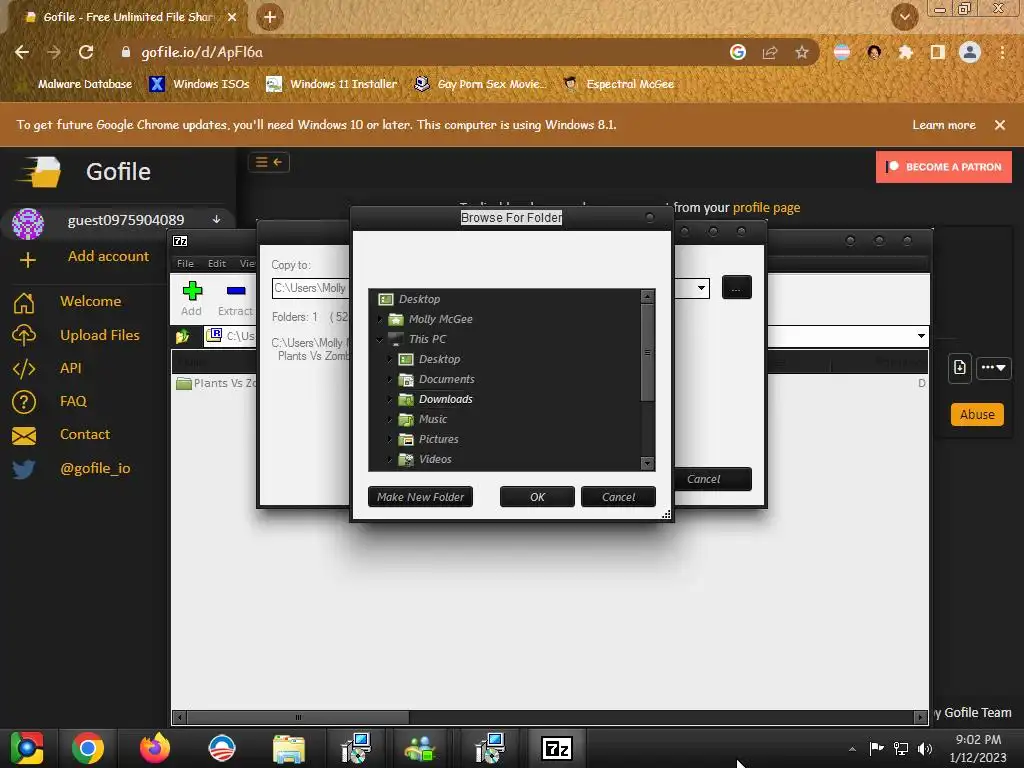The image size is (1024, 768).
Task: Click Add account in Gofile sidebar
Action: tap(108, 256)
